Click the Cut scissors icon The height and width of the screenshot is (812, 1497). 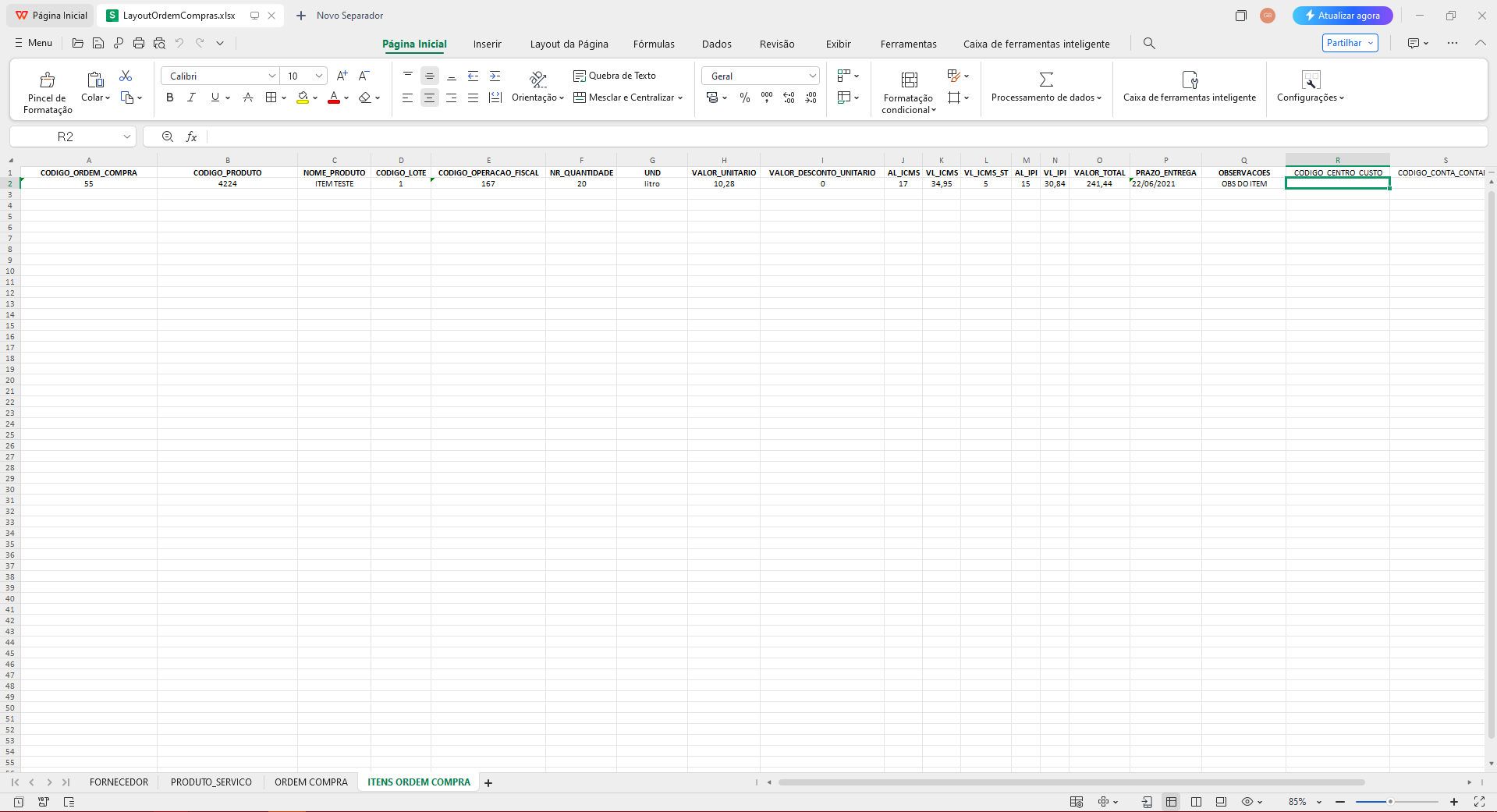126,76
